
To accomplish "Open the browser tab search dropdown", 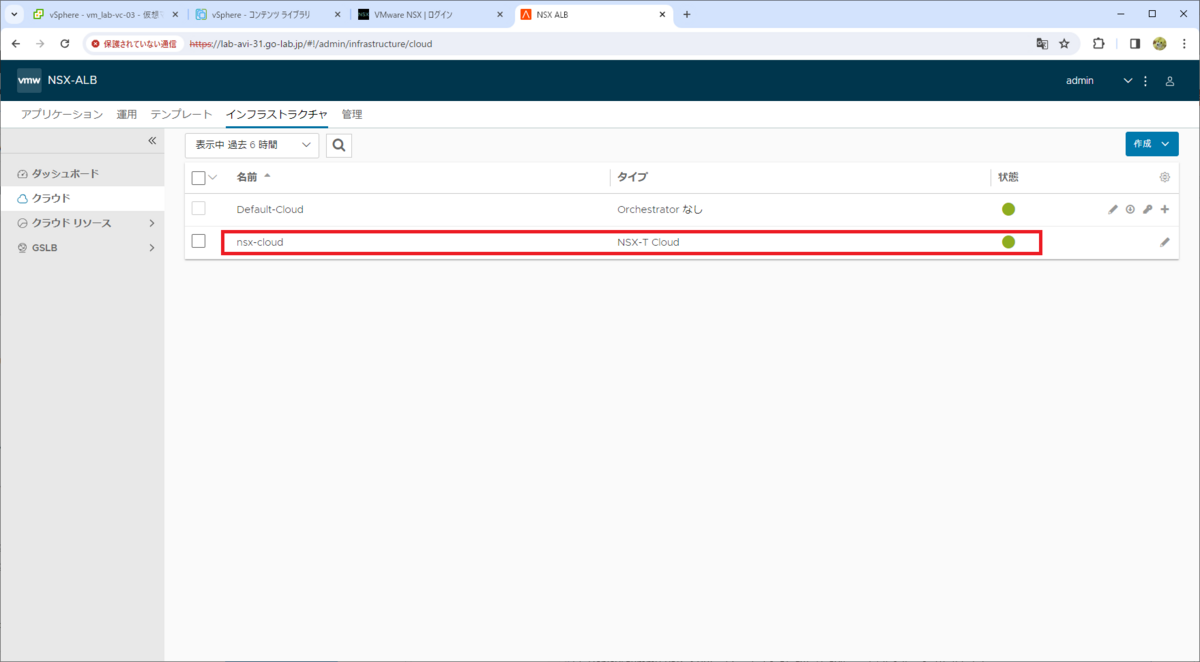I will coord(15,14).
